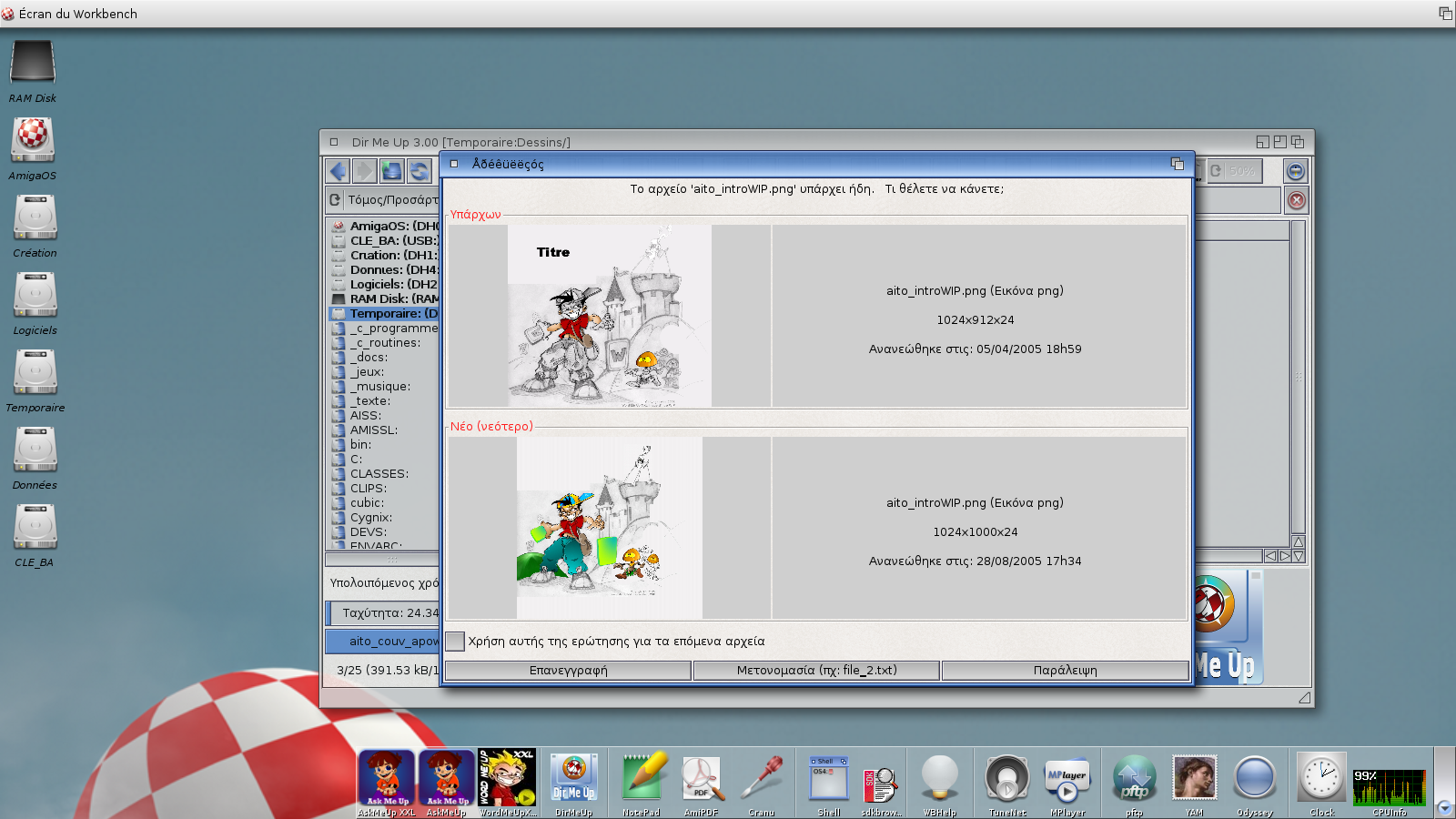Open the RAM Disk desktop icon
Viewport: 1456px width, 819px height.
pos(33,66)
